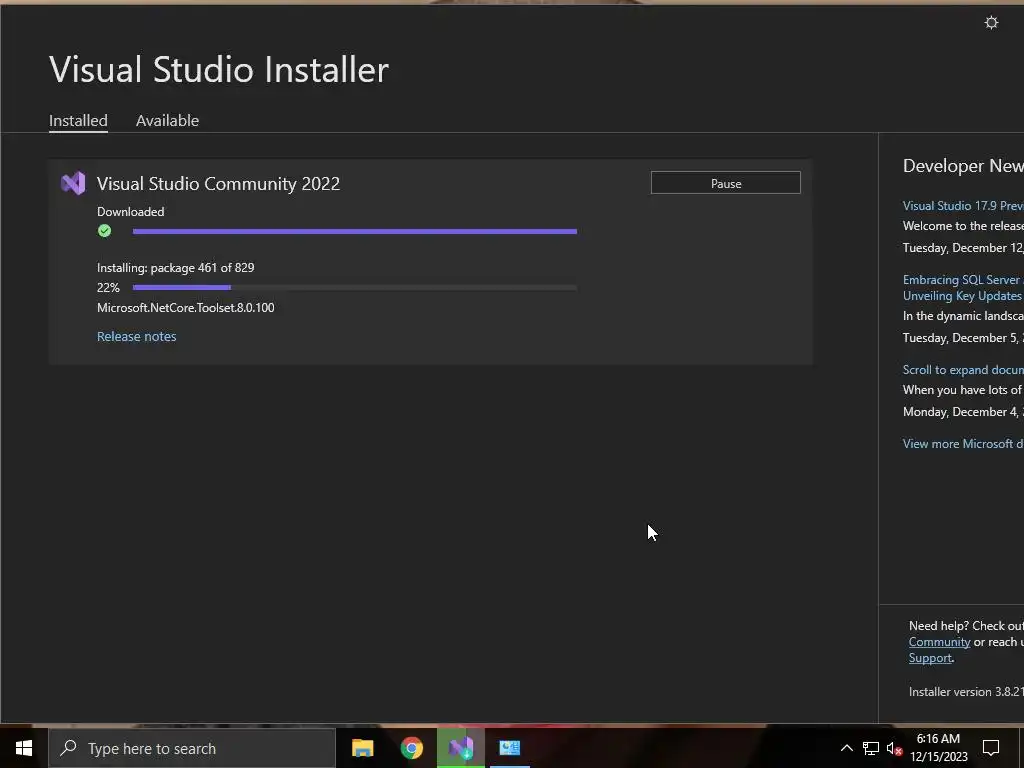Open the Visual Studio 17.9 Preview news link

pyautogui.click(x=963, y=206)
